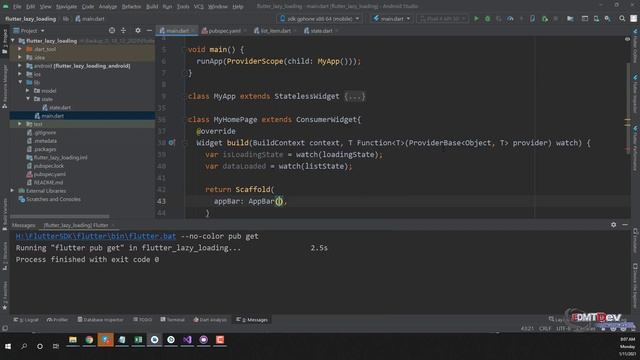Open Messages panel settings gear
The height and width of the screenshot is (360, 640).
(613, 225)
